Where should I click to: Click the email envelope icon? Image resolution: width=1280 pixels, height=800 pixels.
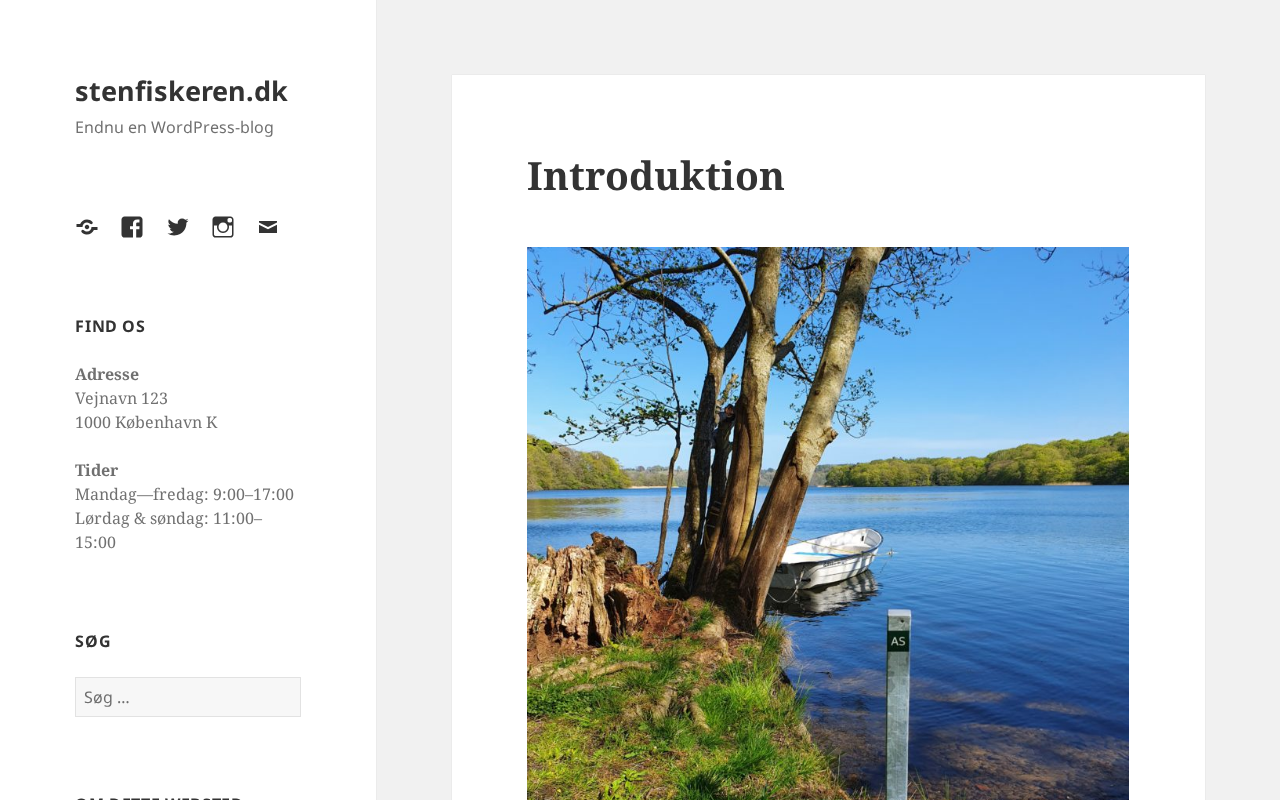tap(268, 227)
